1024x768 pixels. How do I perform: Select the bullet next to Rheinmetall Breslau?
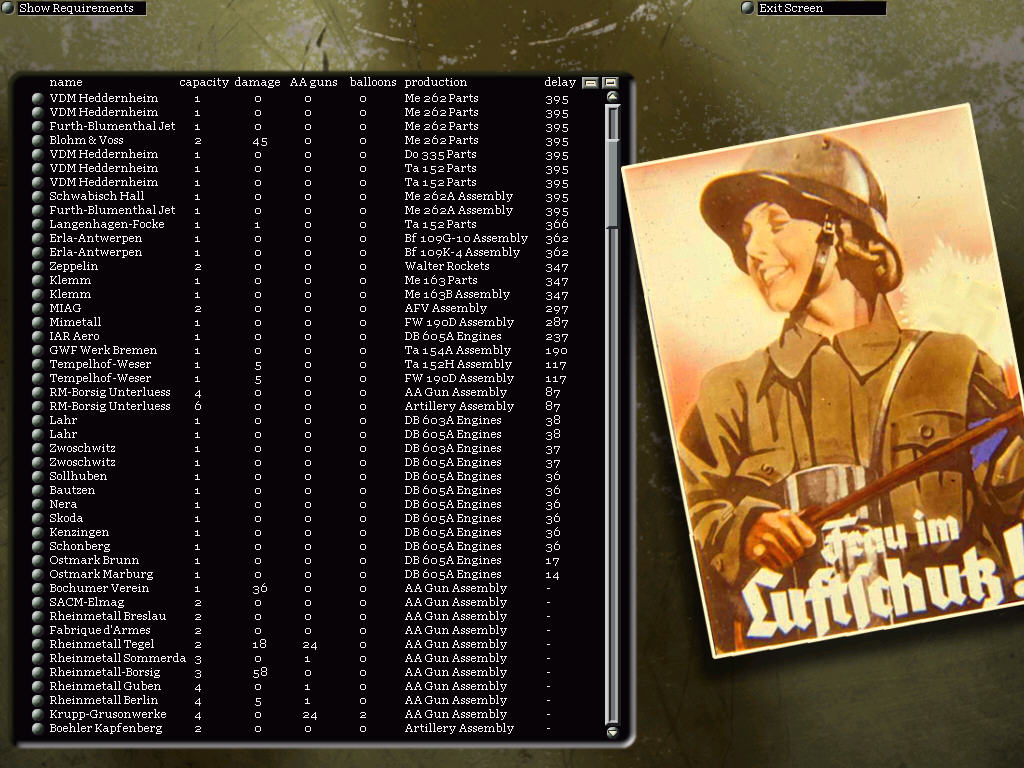click(38, 616)
